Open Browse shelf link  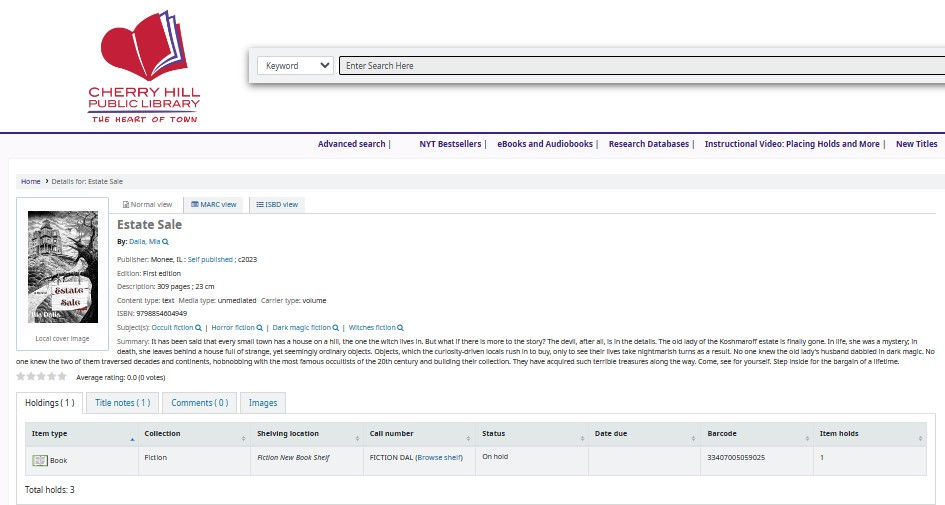click(x=439, y=457)
